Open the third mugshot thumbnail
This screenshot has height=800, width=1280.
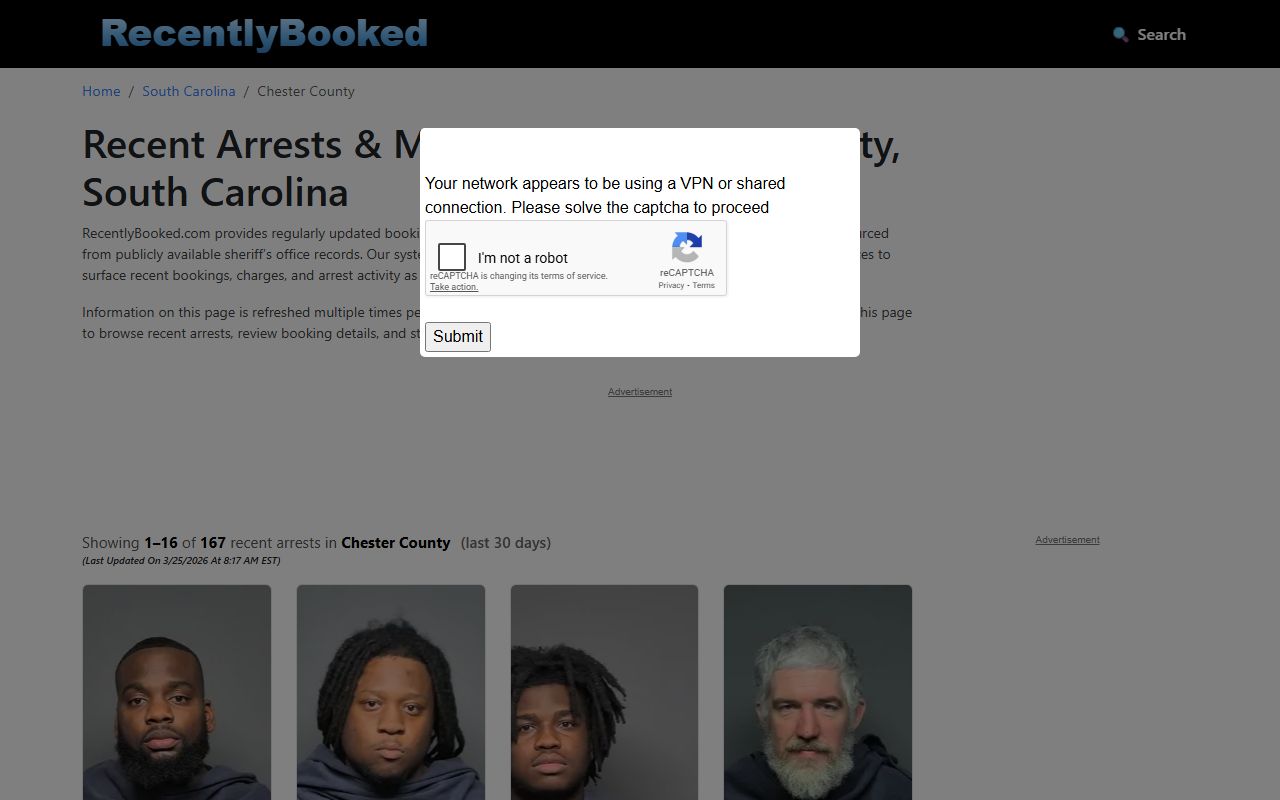pyautogui.click(x=604, y=692)
